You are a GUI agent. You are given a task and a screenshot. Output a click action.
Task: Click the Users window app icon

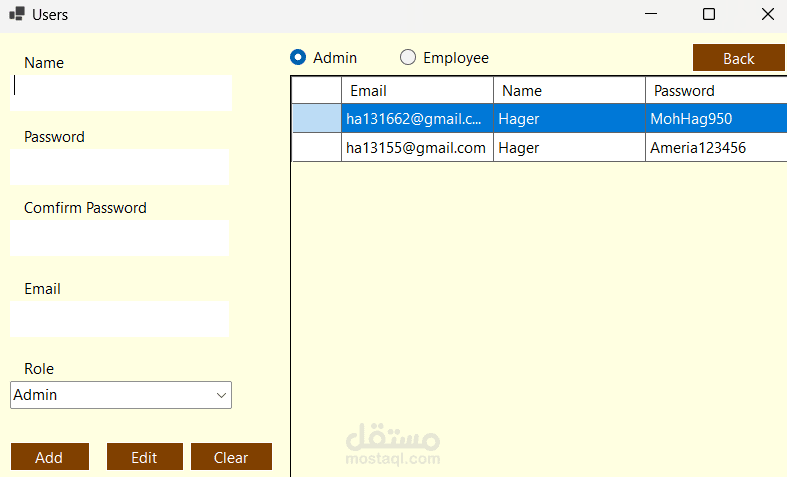(17, 14)
